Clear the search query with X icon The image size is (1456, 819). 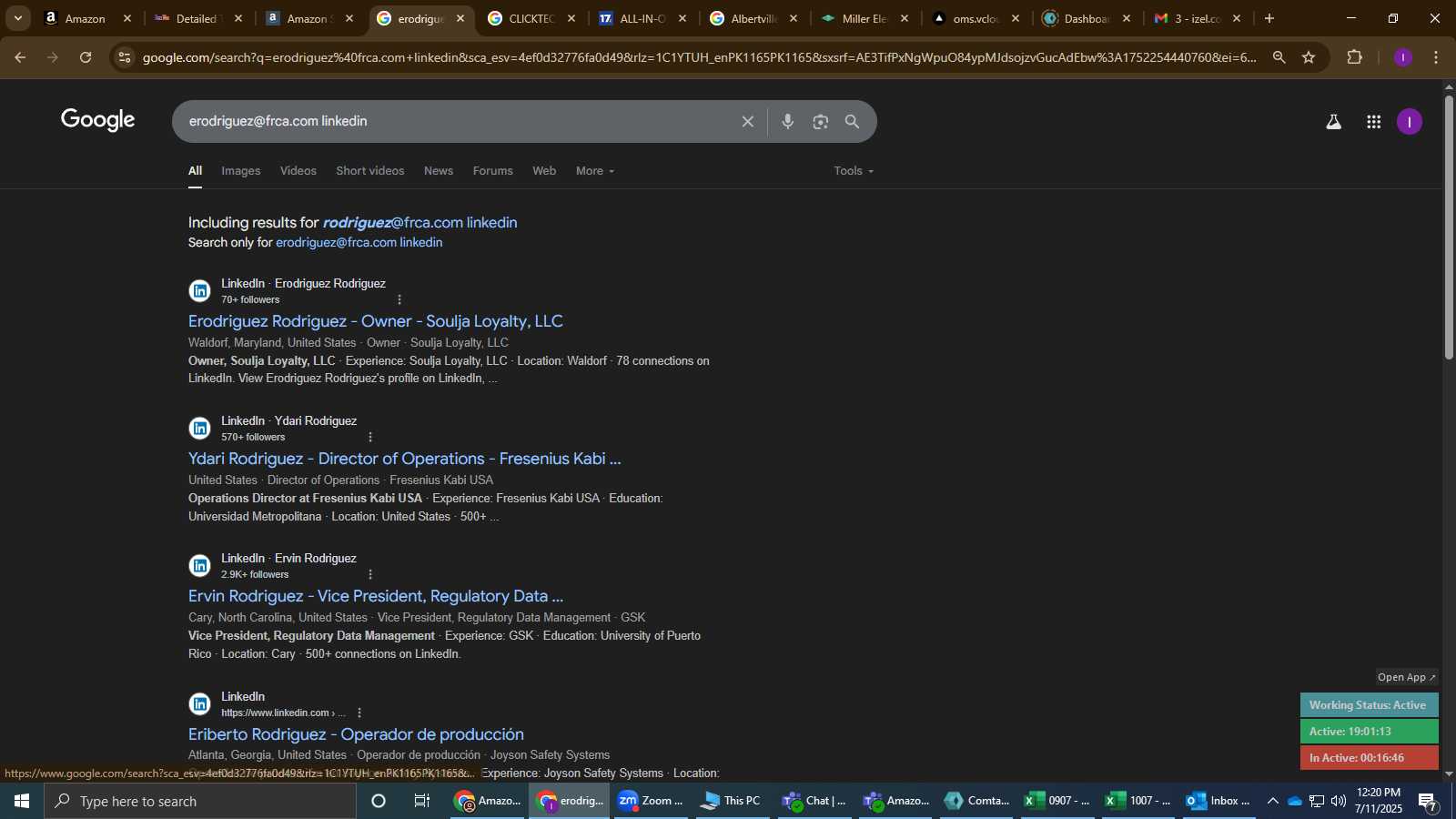coord(747,121)
